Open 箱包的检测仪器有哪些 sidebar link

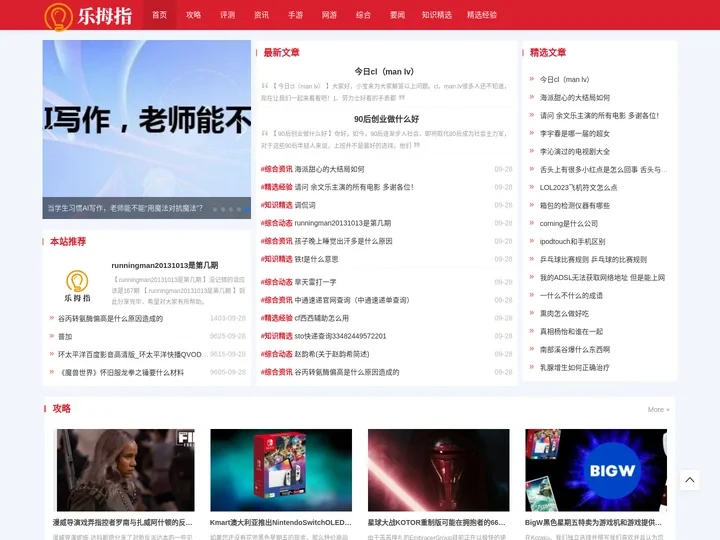[x=574, y=205]
